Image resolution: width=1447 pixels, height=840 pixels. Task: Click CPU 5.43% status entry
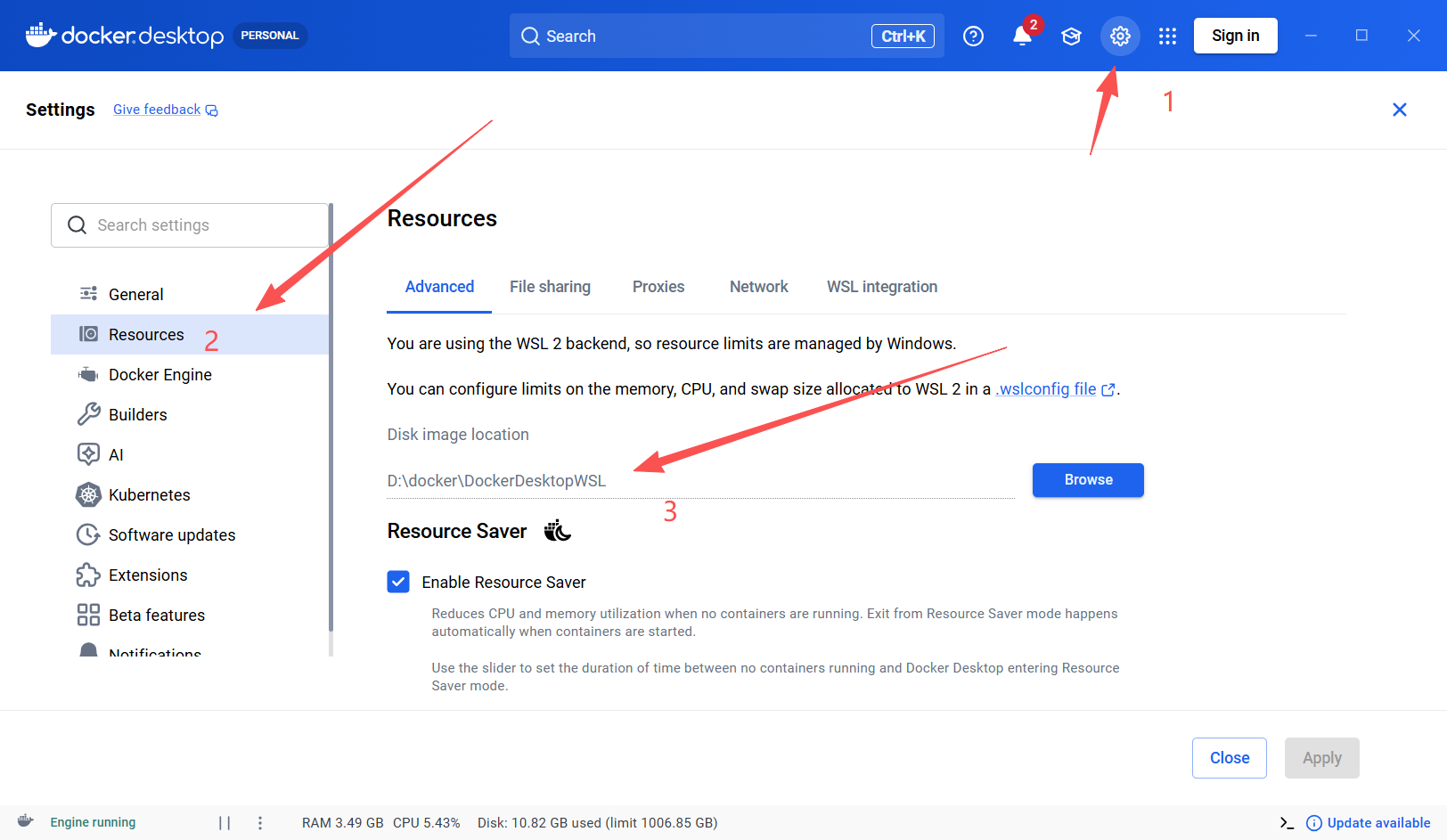pyautogui.click(x=427, y=823)
